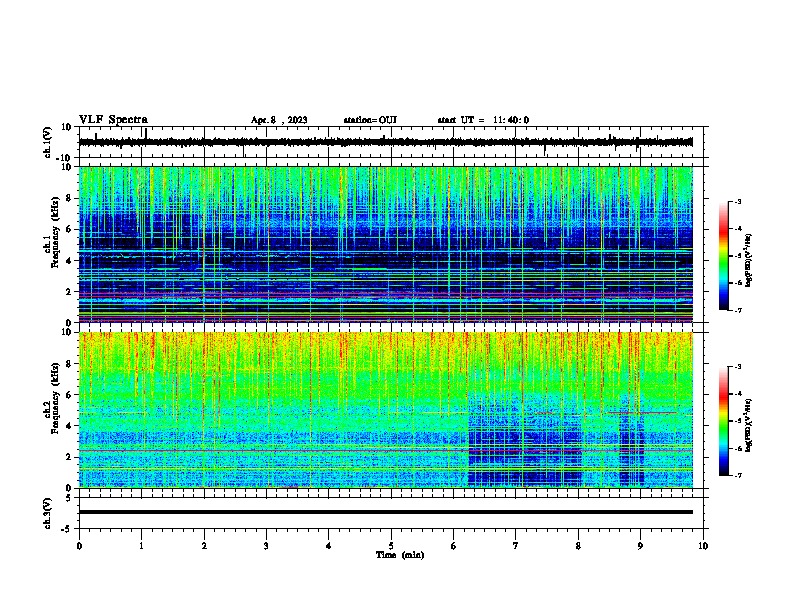This screenshot has height=612, width=792.
Task: Click the 'VLF Spectra' plot title
Action: click(x=113, y=120)
